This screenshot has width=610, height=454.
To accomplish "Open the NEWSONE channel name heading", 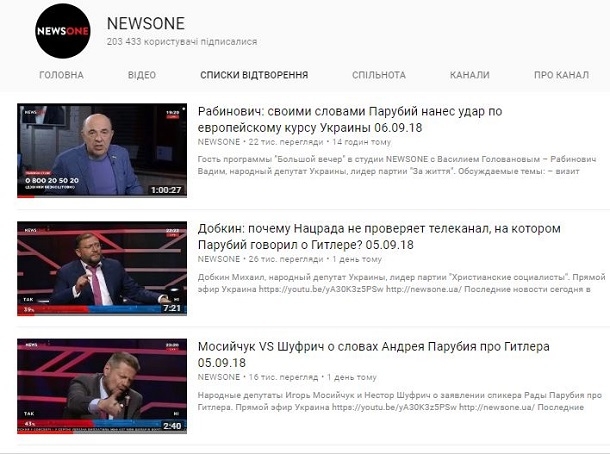I will pyautogui.click(x=146, y=24).
